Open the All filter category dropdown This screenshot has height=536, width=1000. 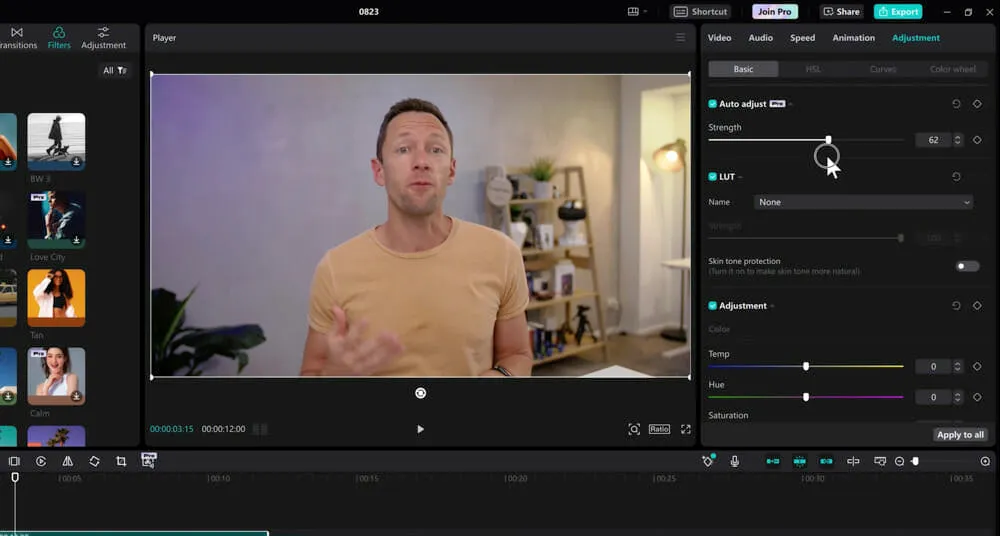pyautogui.click(x=114, y=71)
